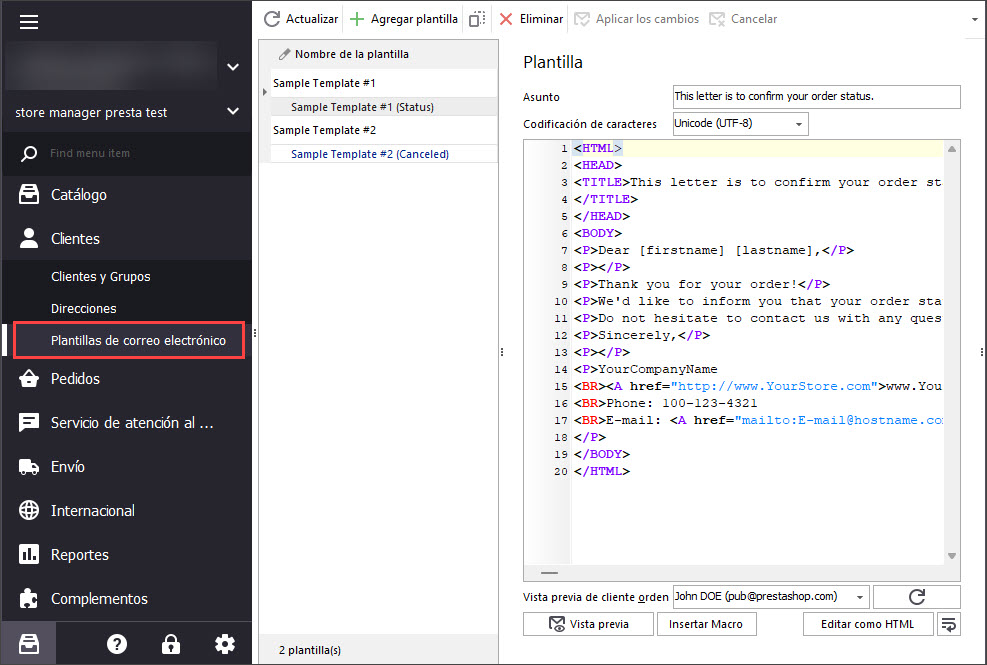Click the Pedidos basket icon
This screenshot has height=665, width=987.
29,378
